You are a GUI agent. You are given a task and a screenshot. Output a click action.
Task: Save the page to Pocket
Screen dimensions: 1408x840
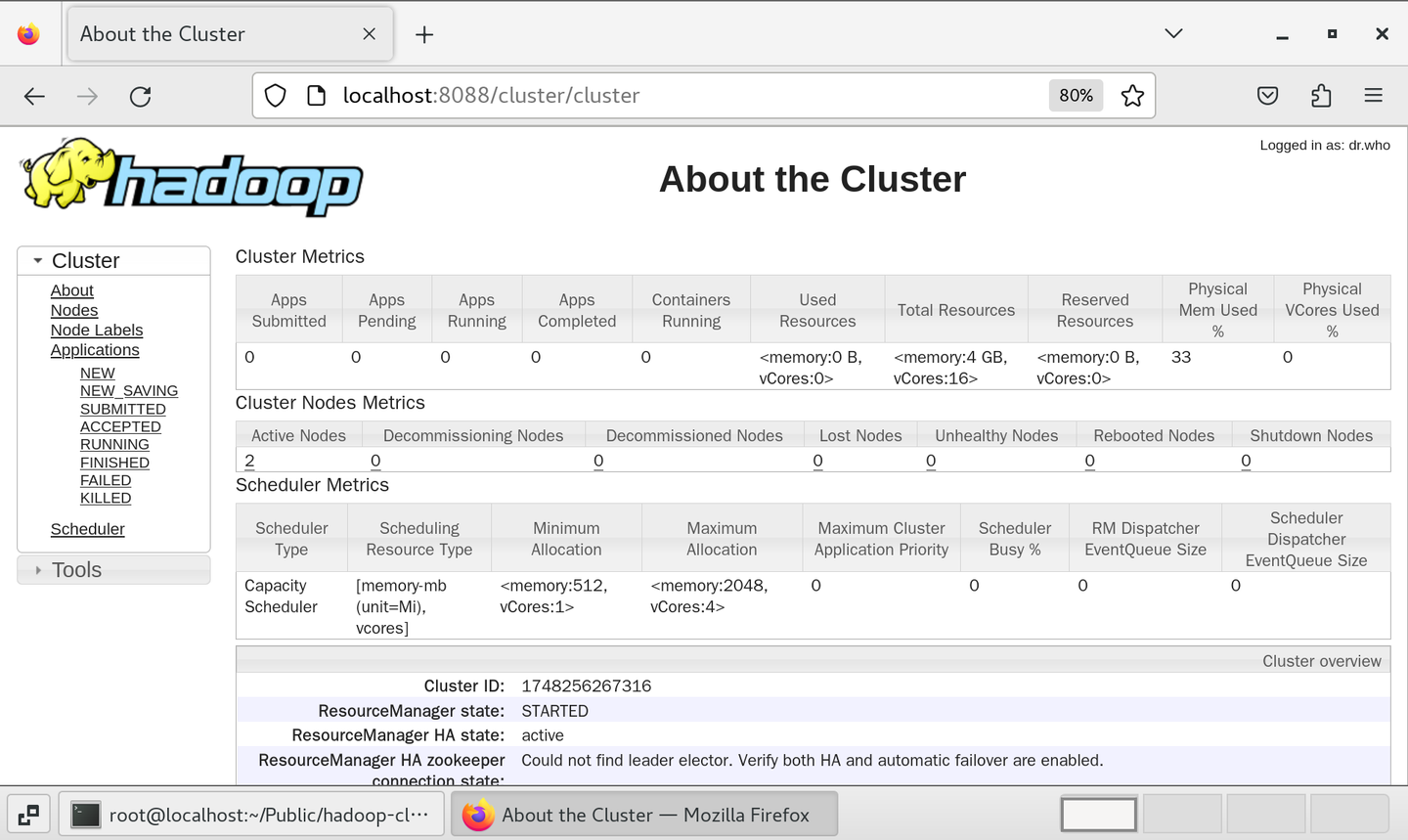click(x=1267, y=95)
